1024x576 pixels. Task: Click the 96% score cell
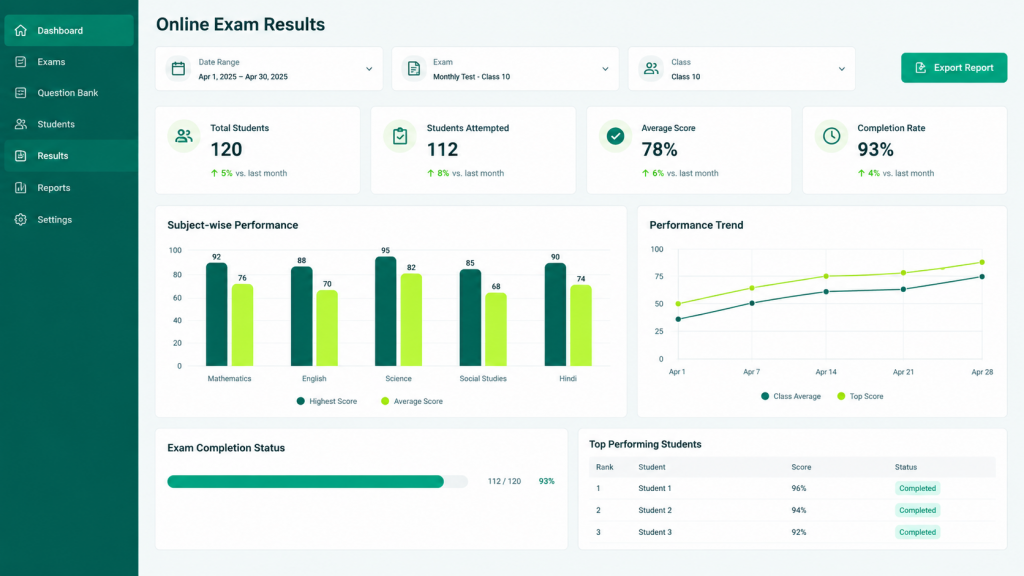tap(799, 488)
